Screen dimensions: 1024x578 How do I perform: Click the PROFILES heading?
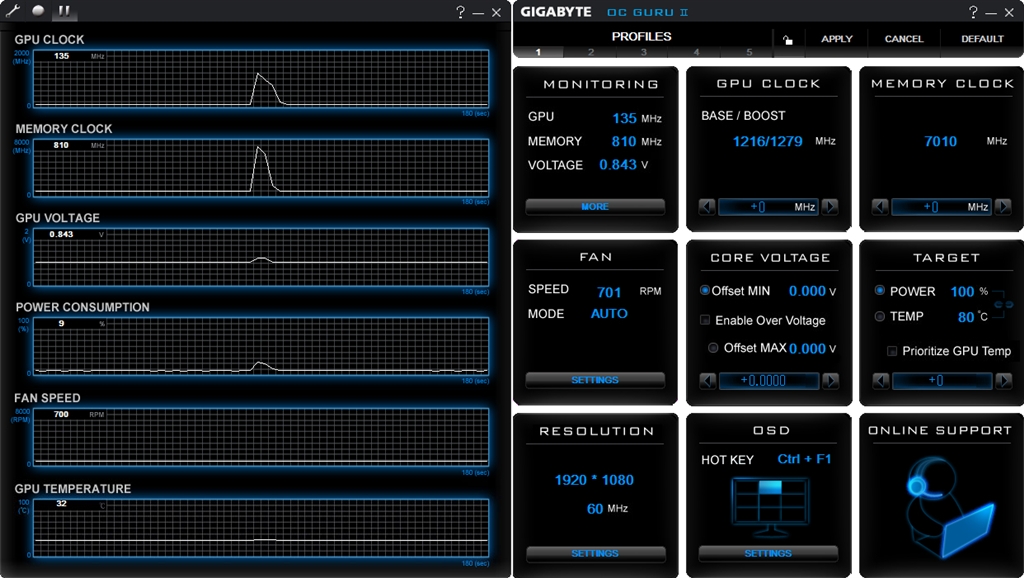(x=641, y=37)
